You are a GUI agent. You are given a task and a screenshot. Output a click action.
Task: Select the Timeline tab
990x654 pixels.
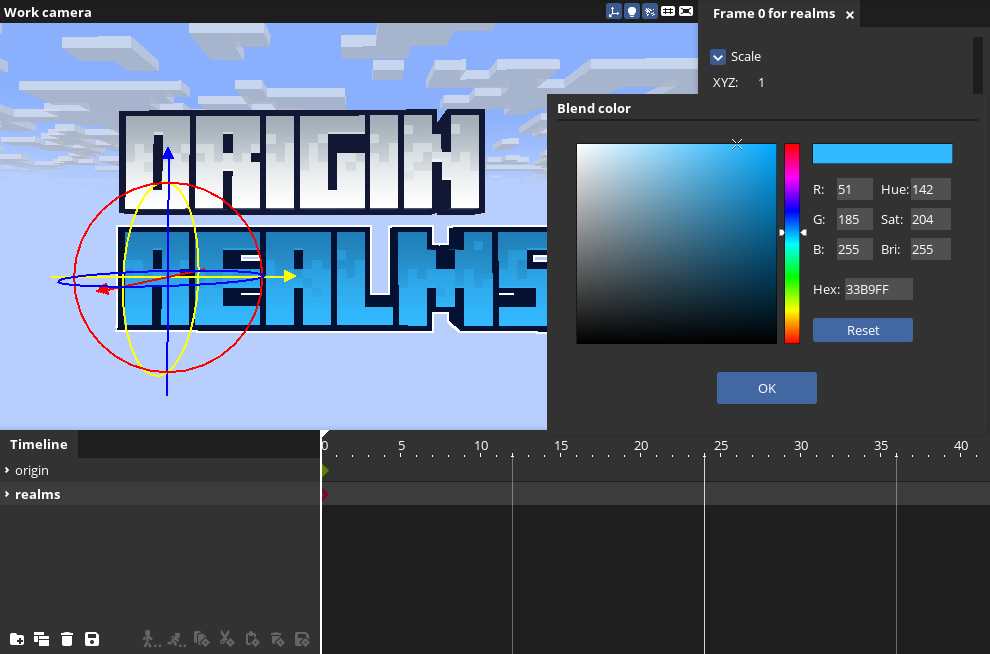39,444
